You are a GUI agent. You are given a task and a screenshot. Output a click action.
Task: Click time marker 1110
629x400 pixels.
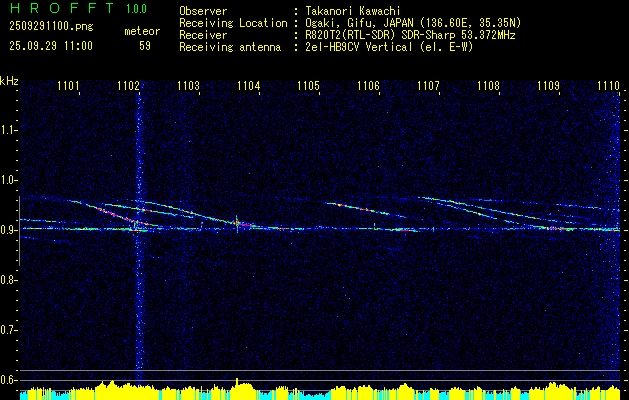(608, 85)
